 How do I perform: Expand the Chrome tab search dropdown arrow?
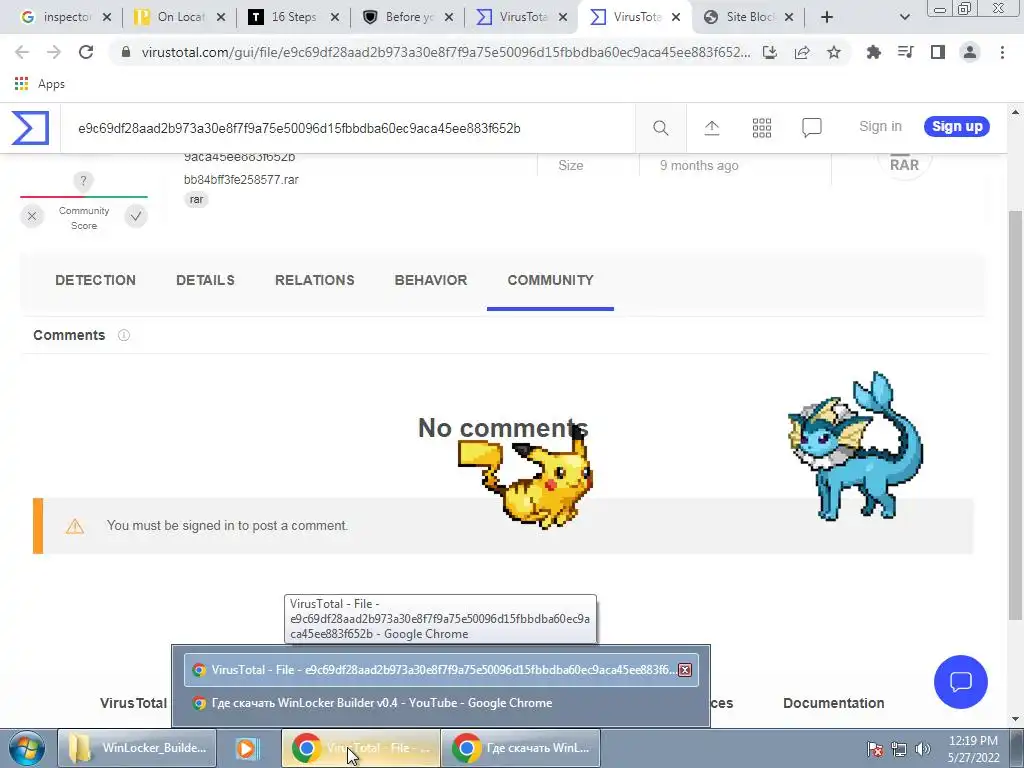click(x=904, y=17)
